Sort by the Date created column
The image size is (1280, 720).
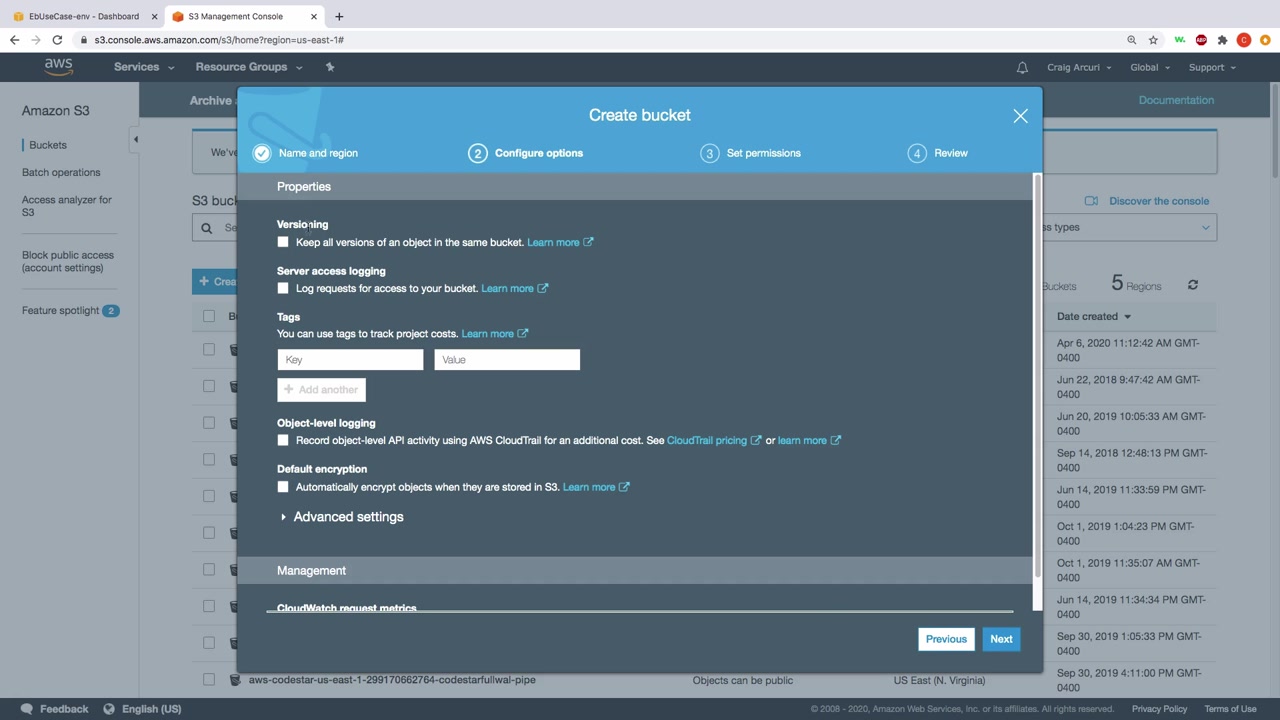[1094, 316]
